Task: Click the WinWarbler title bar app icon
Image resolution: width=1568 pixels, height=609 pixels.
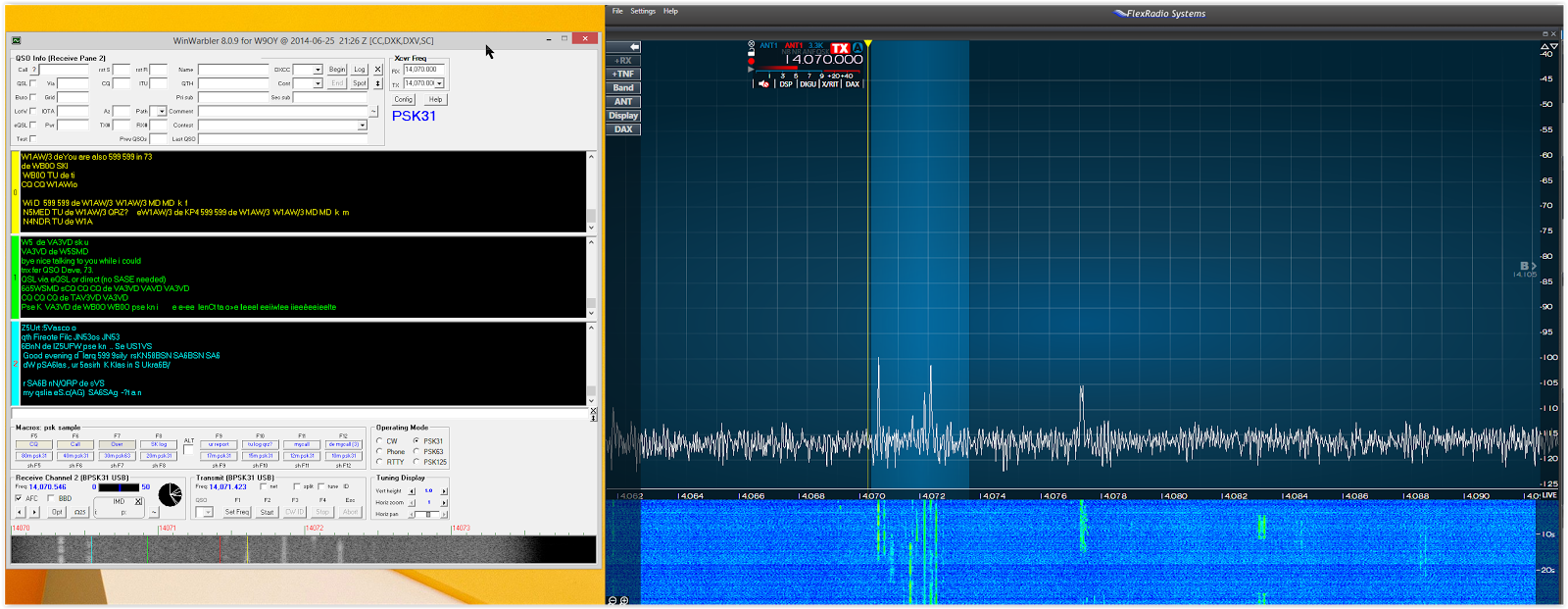Action: coord(17,40)
